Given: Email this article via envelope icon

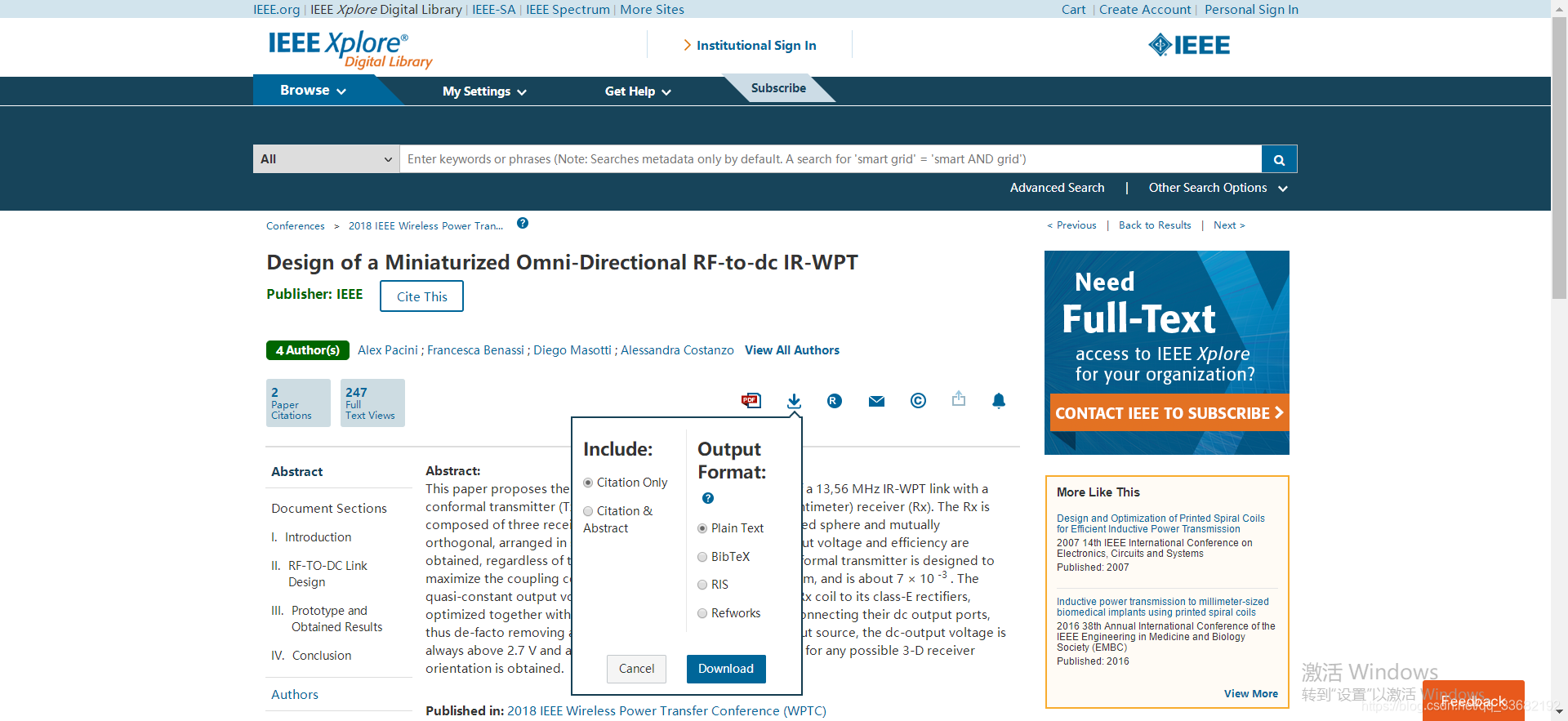Looking at the screenshot, I should tap(876, 401).
